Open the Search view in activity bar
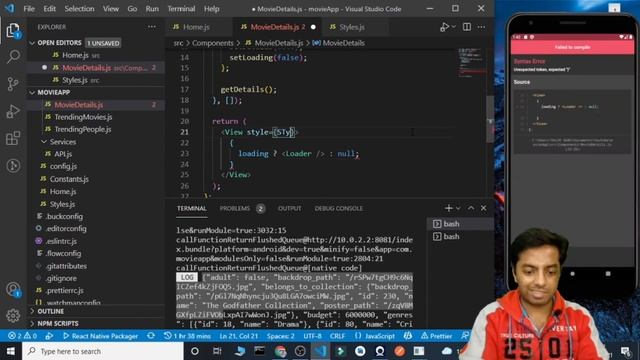 [13, 56]
